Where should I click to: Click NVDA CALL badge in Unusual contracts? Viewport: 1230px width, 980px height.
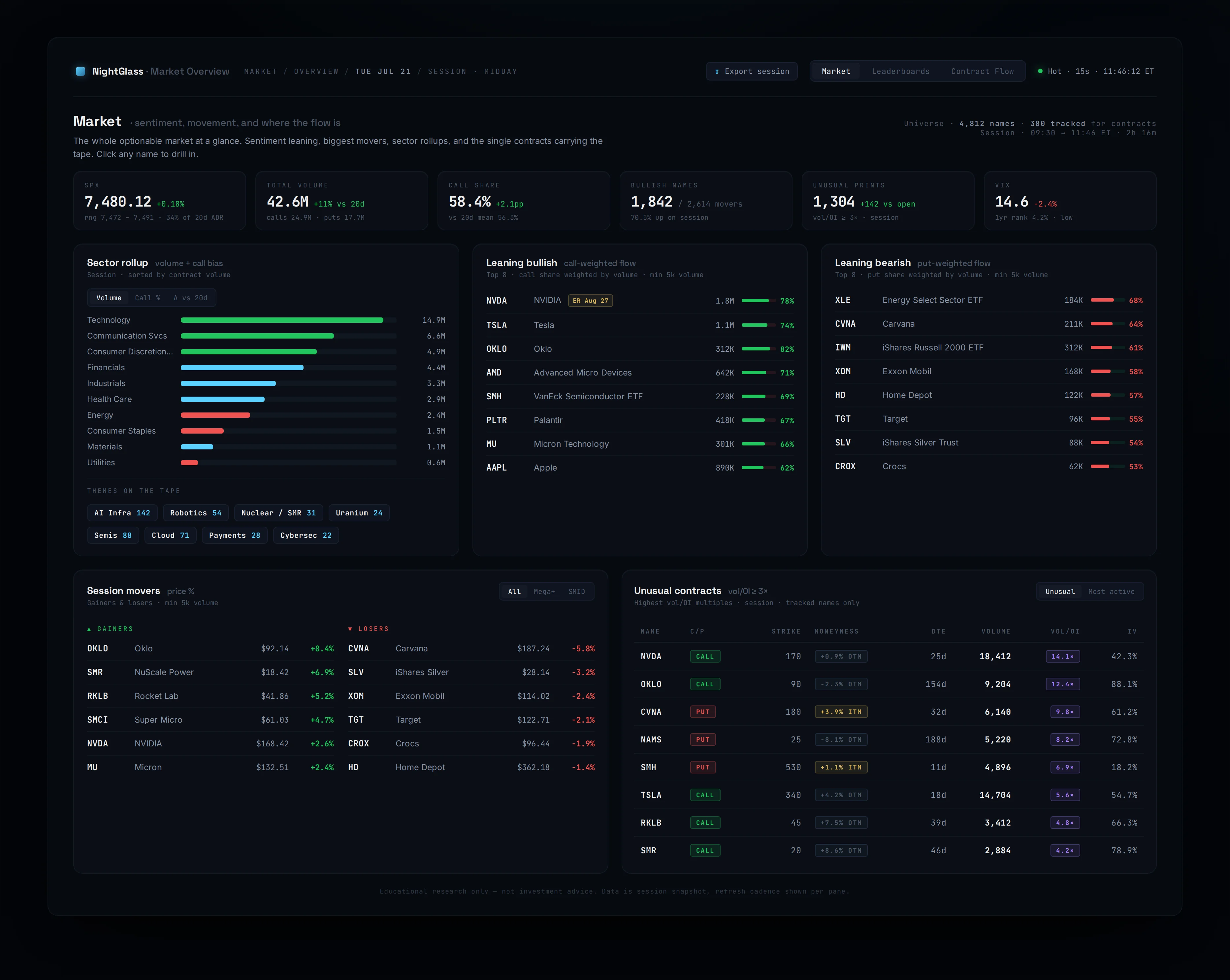704,657
